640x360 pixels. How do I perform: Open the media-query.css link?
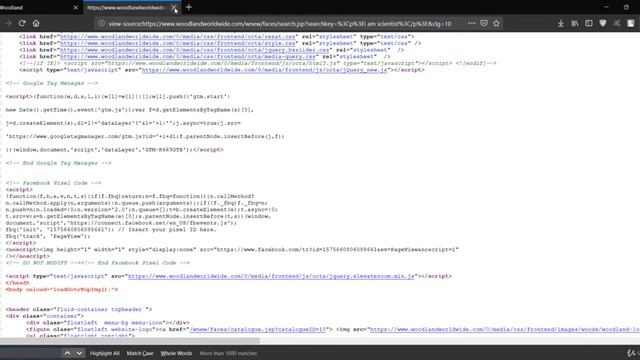coord(187,56)
